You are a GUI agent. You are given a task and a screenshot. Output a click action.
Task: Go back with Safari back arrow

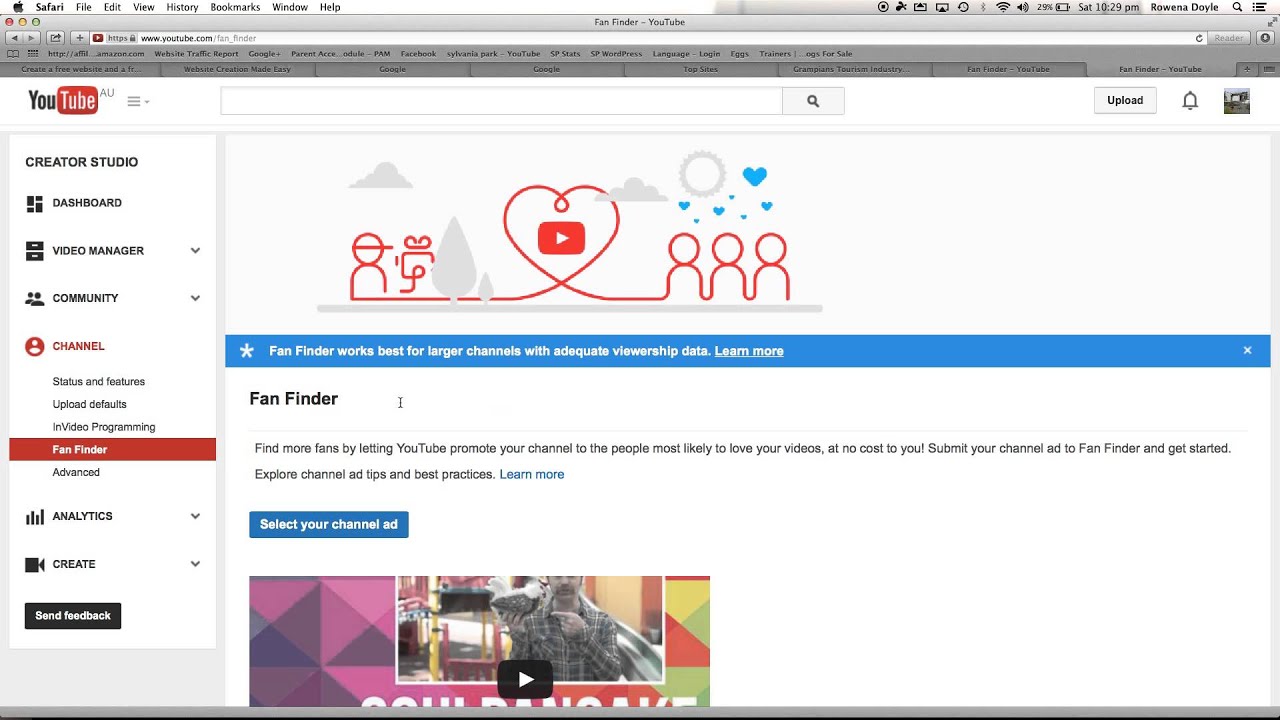[14, 38]
